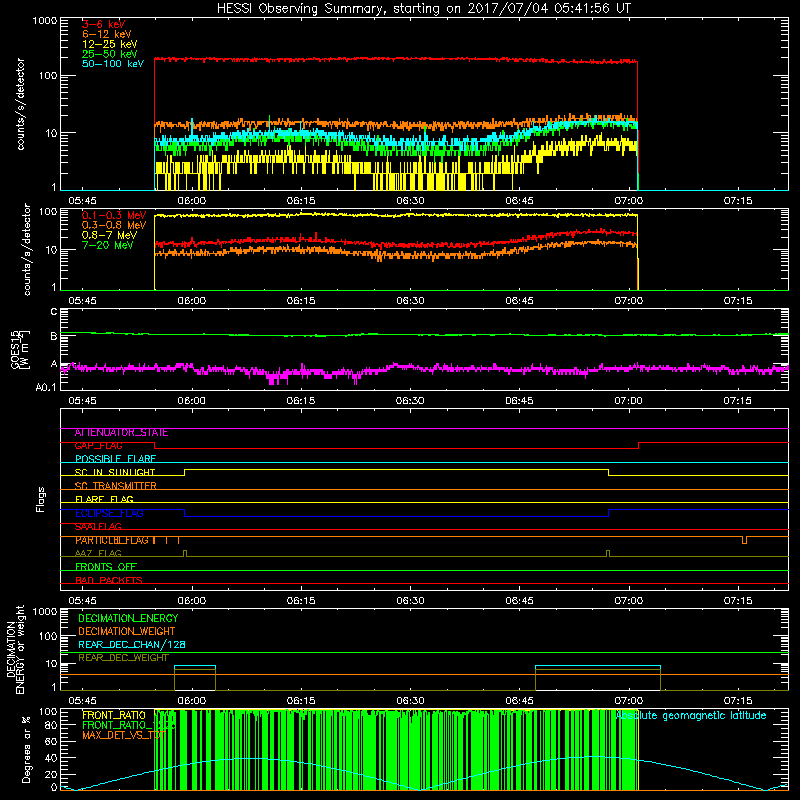Click the 06:30 time label under the keV panel
The height and width of the screenshot is (800, 800).
(410, 201)
